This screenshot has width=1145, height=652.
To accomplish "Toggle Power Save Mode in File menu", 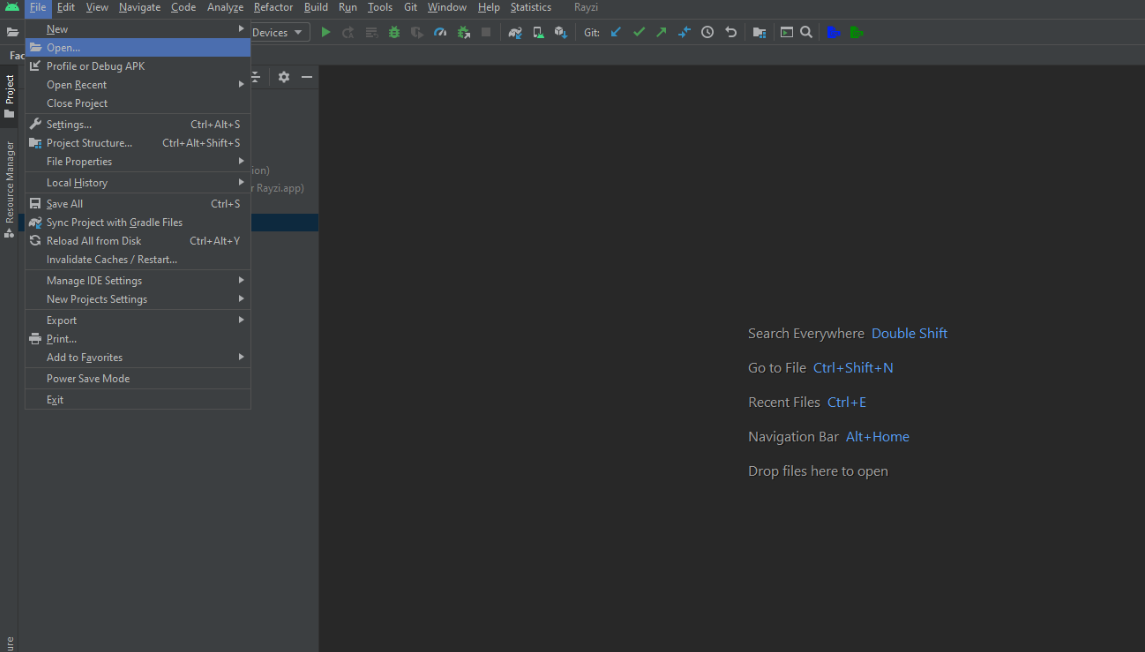I will 88,378.
